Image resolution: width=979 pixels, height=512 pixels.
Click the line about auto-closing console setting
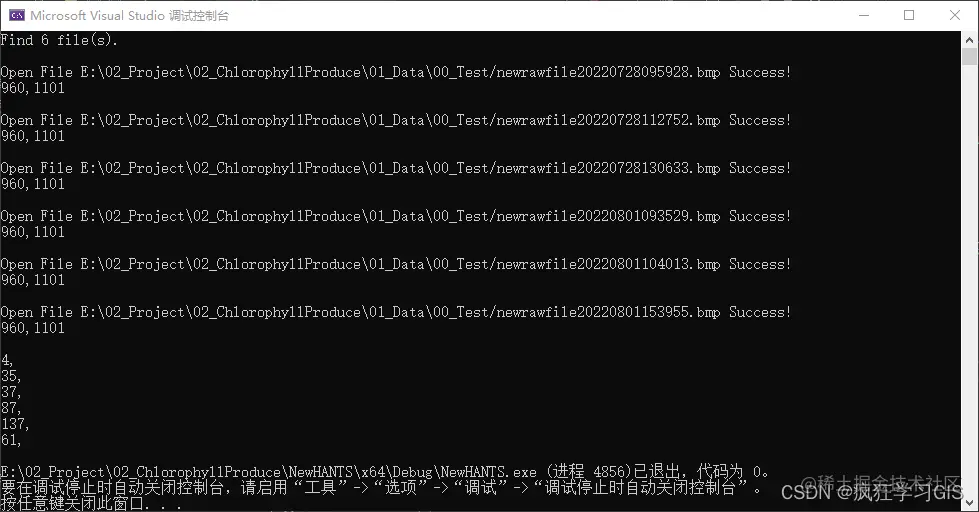(x=381, y=488)
